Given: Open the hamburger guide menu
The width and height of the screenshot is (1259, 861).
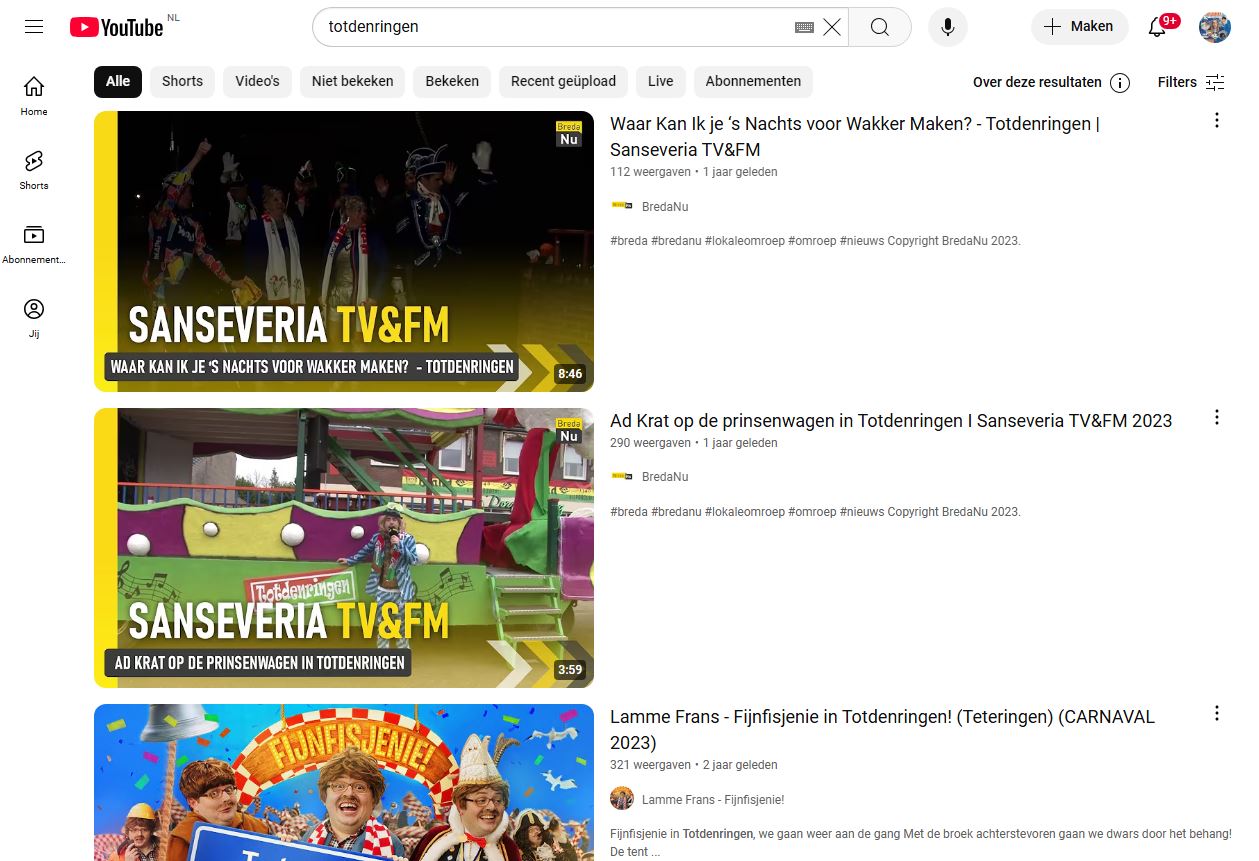Looking at the screenshot, I should pos(34,27).
